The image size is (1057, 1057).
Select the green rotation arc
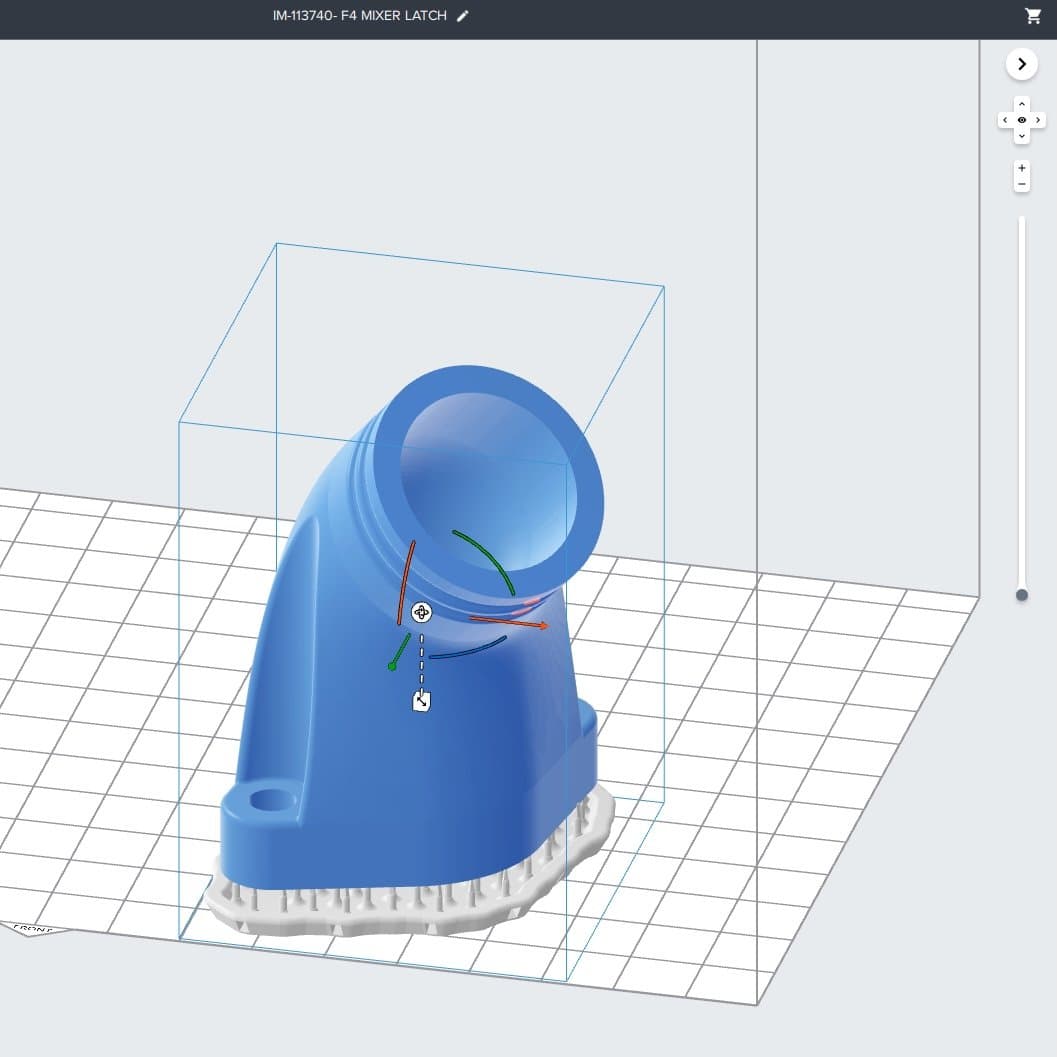coord(487,558)
